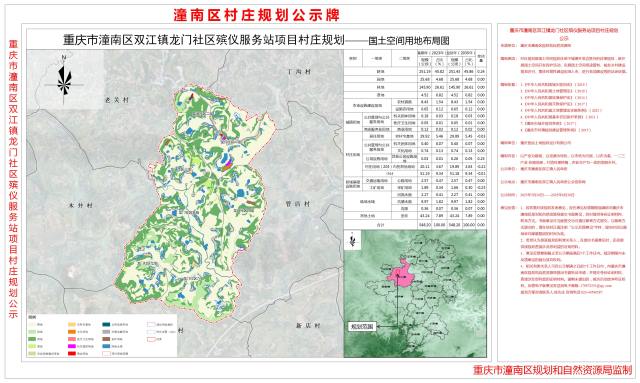This screenshot has height=383, width=640.
Task: Select the dark green swatch in the legend
Action: tap(32, 339)
